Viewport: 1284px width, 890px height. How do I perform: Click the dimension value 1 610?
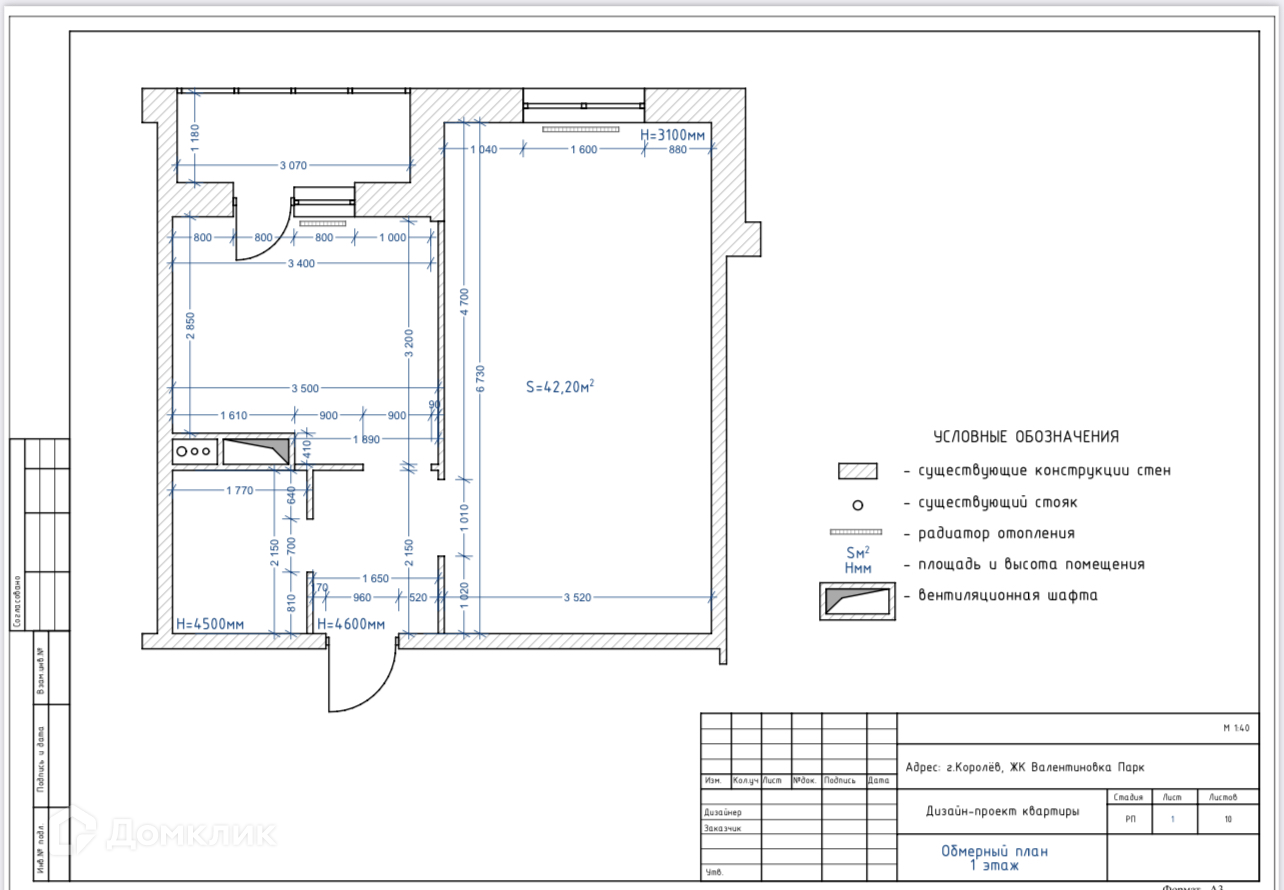(232, 416)
